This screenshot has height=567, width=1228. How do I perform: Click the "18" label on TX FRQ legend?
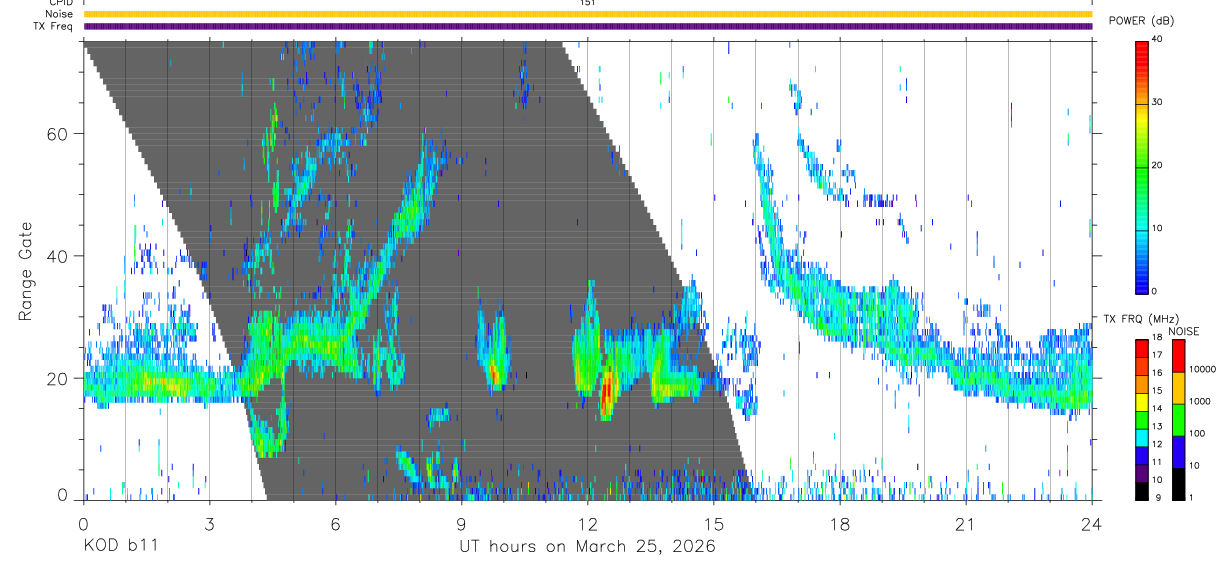point(1157,337)
